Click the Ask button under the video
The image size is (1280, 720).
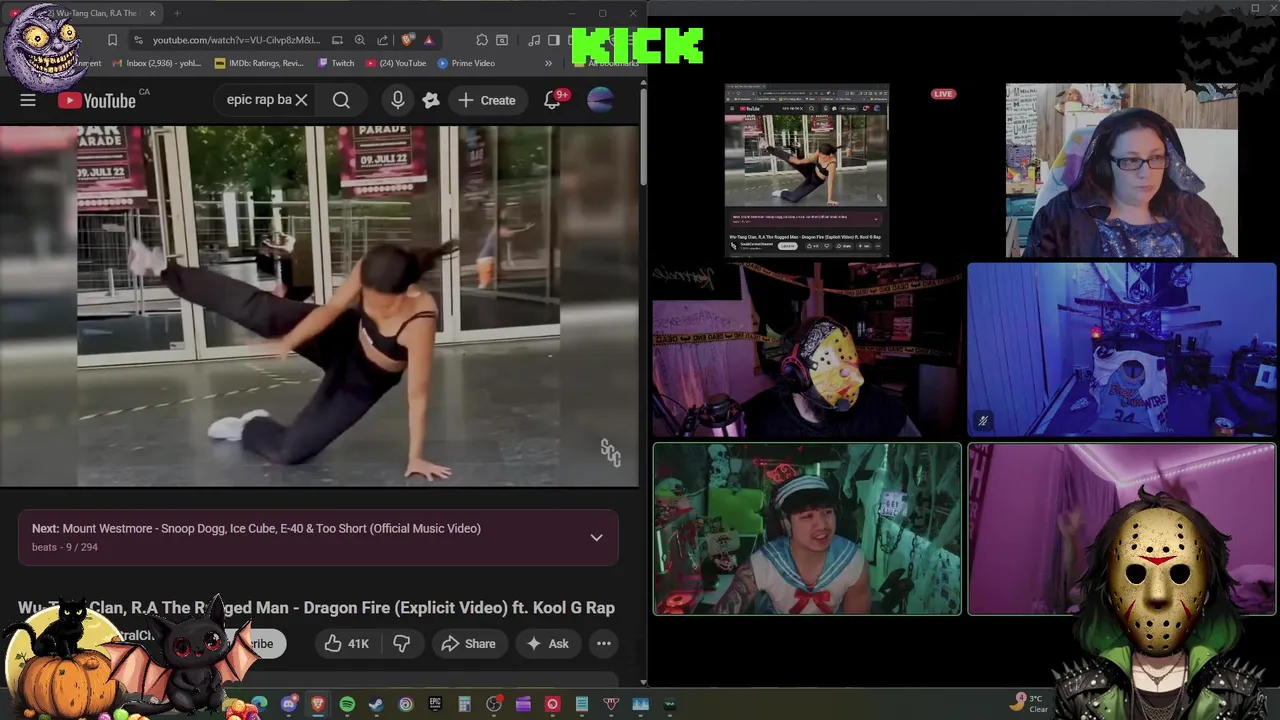(547, 644)
